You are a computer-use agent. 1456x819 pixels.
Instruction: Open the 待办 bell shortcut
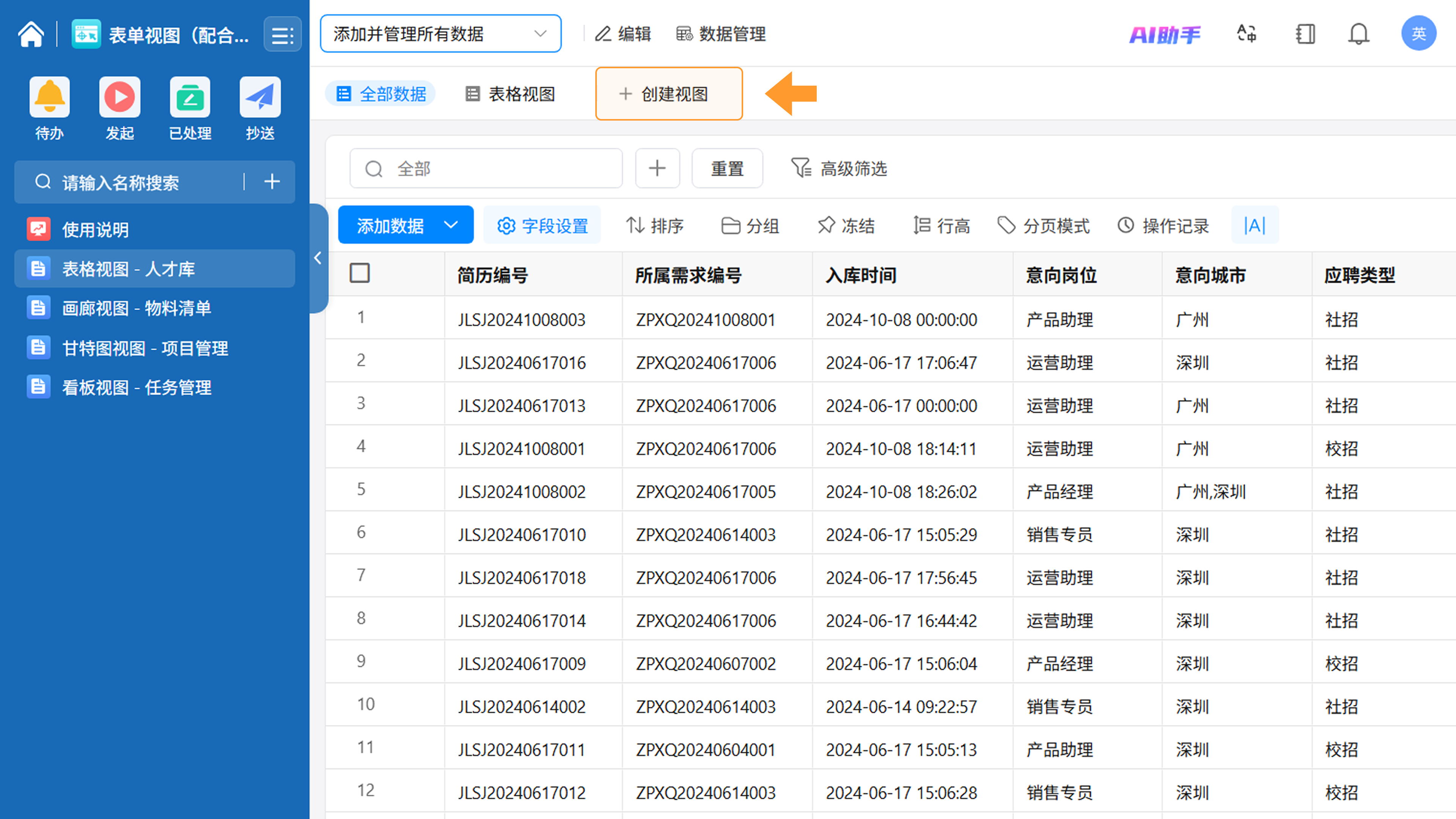(50, 97)
